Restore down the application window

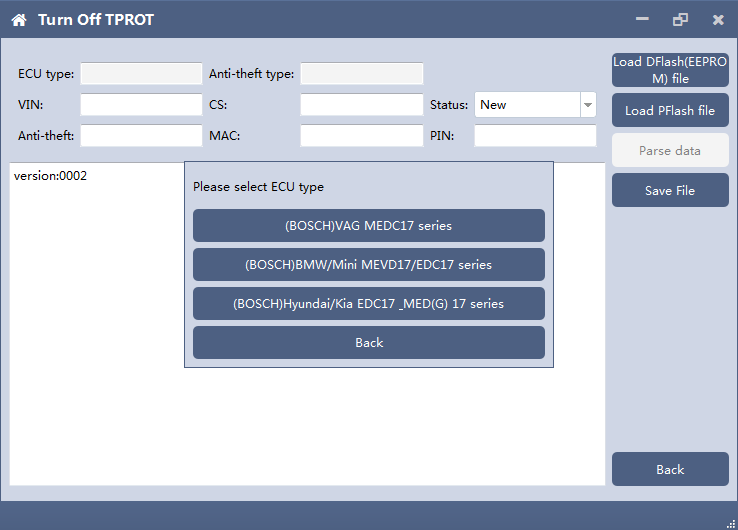click(x=680, y=19)
